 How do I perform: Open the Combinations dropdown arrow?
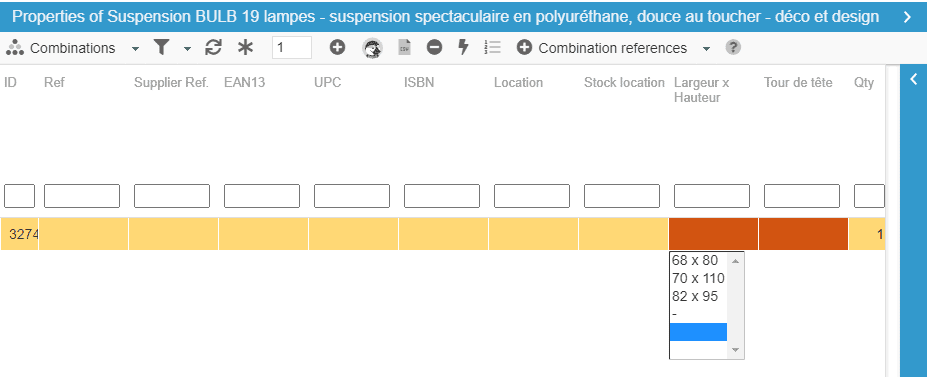135,48
